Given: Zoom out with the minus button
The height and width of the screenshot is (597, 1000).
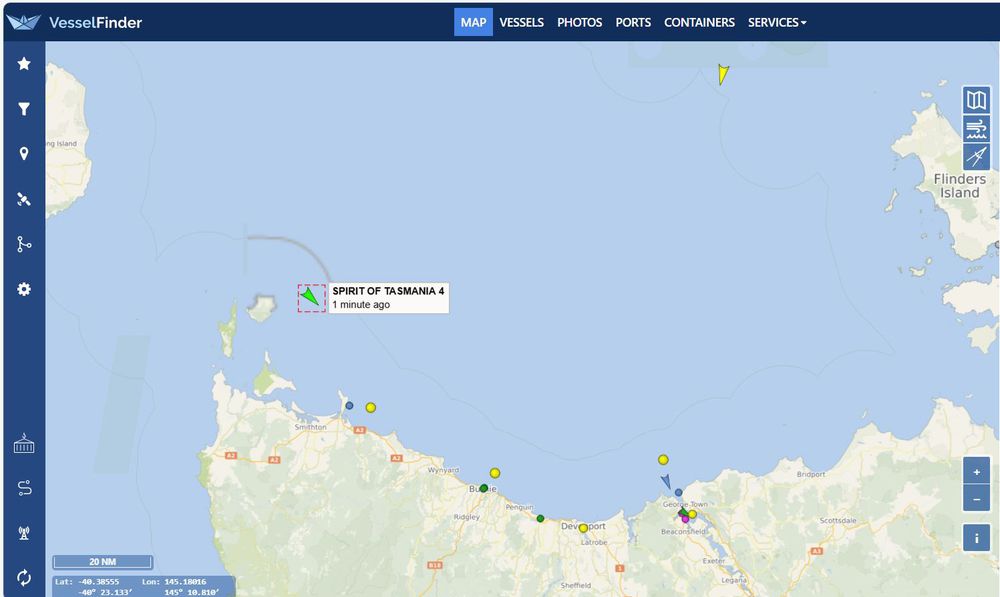Looking at the screenshot, I should (x=976, y=499).
